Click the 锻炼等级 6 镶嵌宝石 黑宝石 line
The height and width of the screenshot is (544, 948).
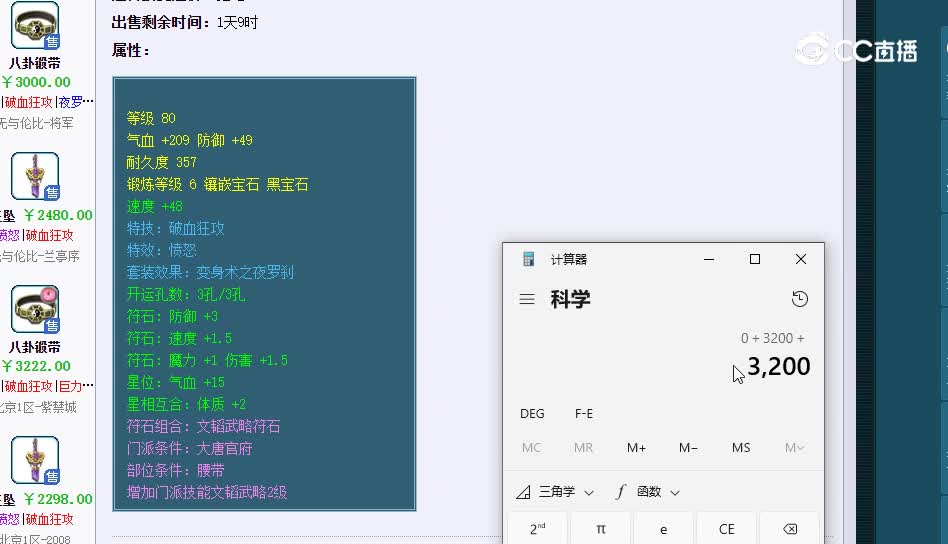217,184
